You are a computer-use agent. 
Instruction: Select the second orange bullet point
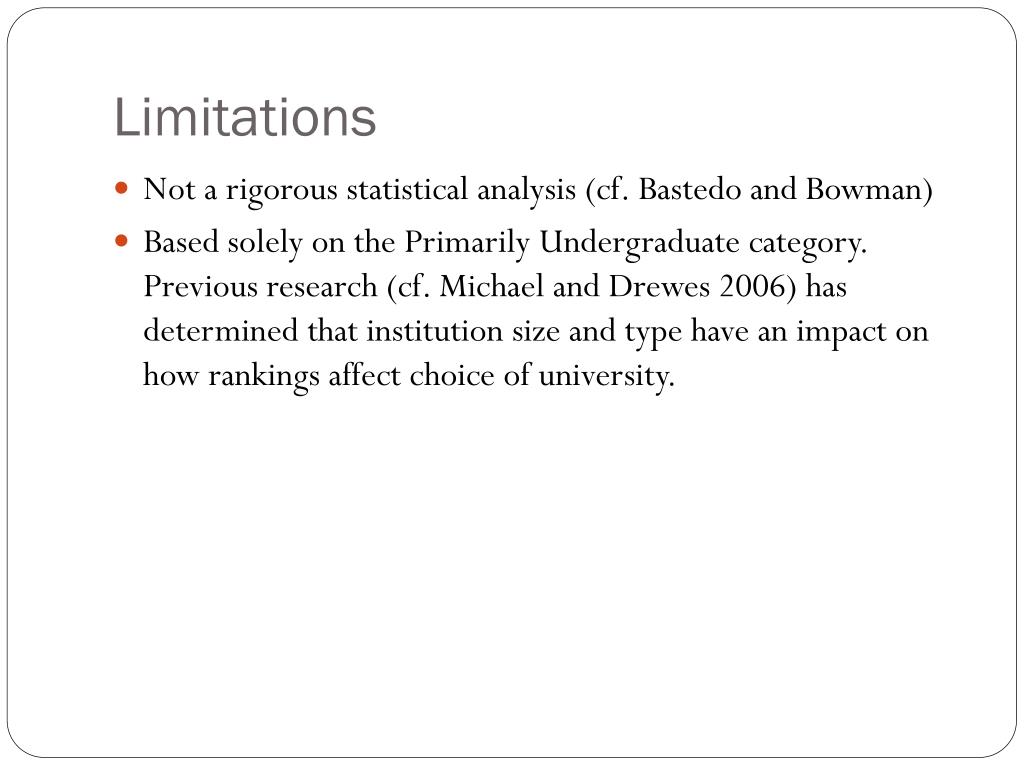point(121,242)
